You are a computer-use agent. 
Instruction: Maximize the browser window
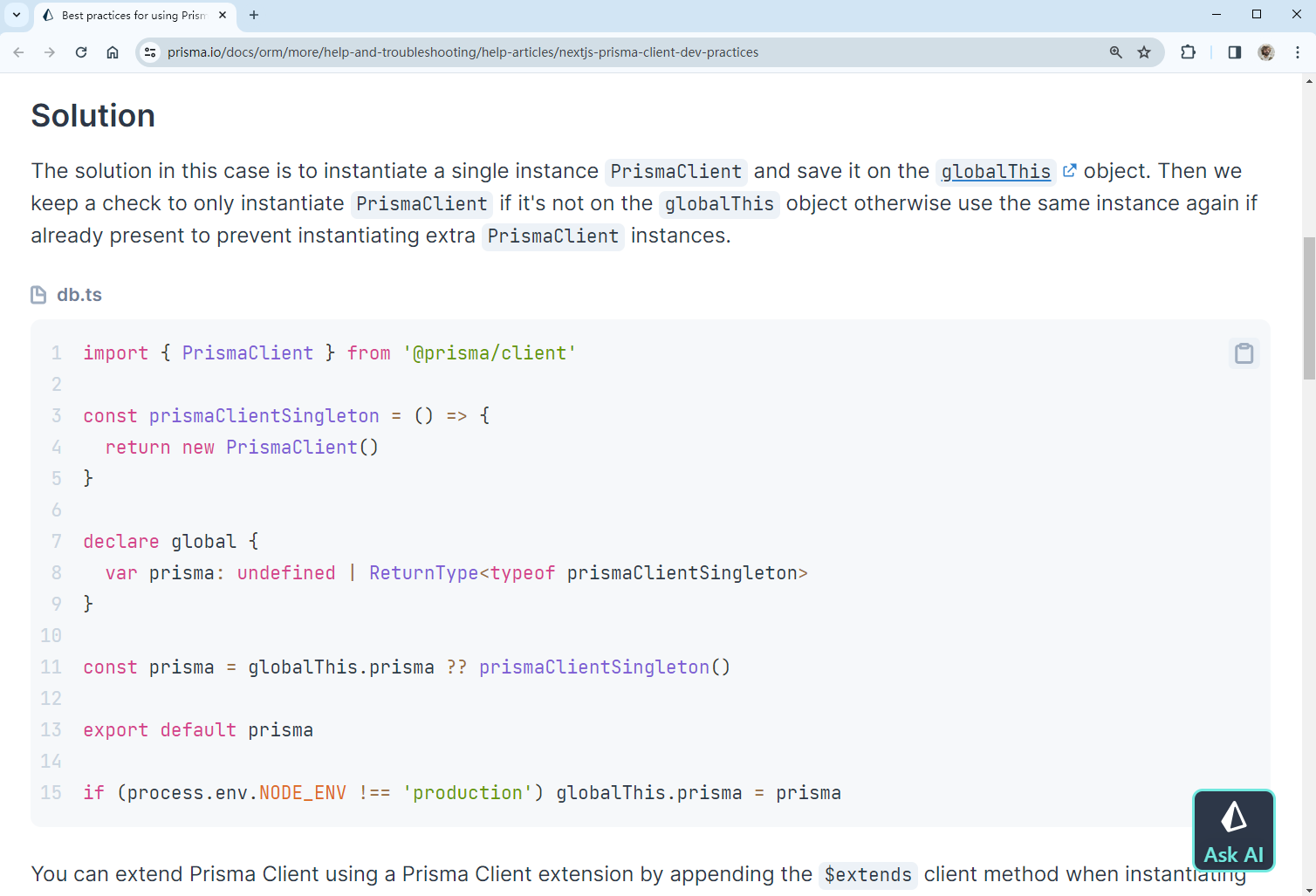click(x=1257, y=15)
